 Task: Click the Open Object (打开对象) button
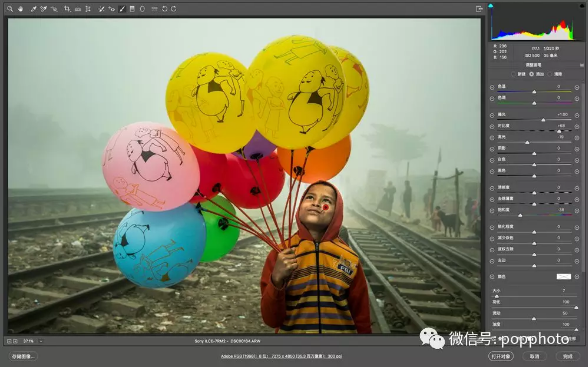(501, 356)
